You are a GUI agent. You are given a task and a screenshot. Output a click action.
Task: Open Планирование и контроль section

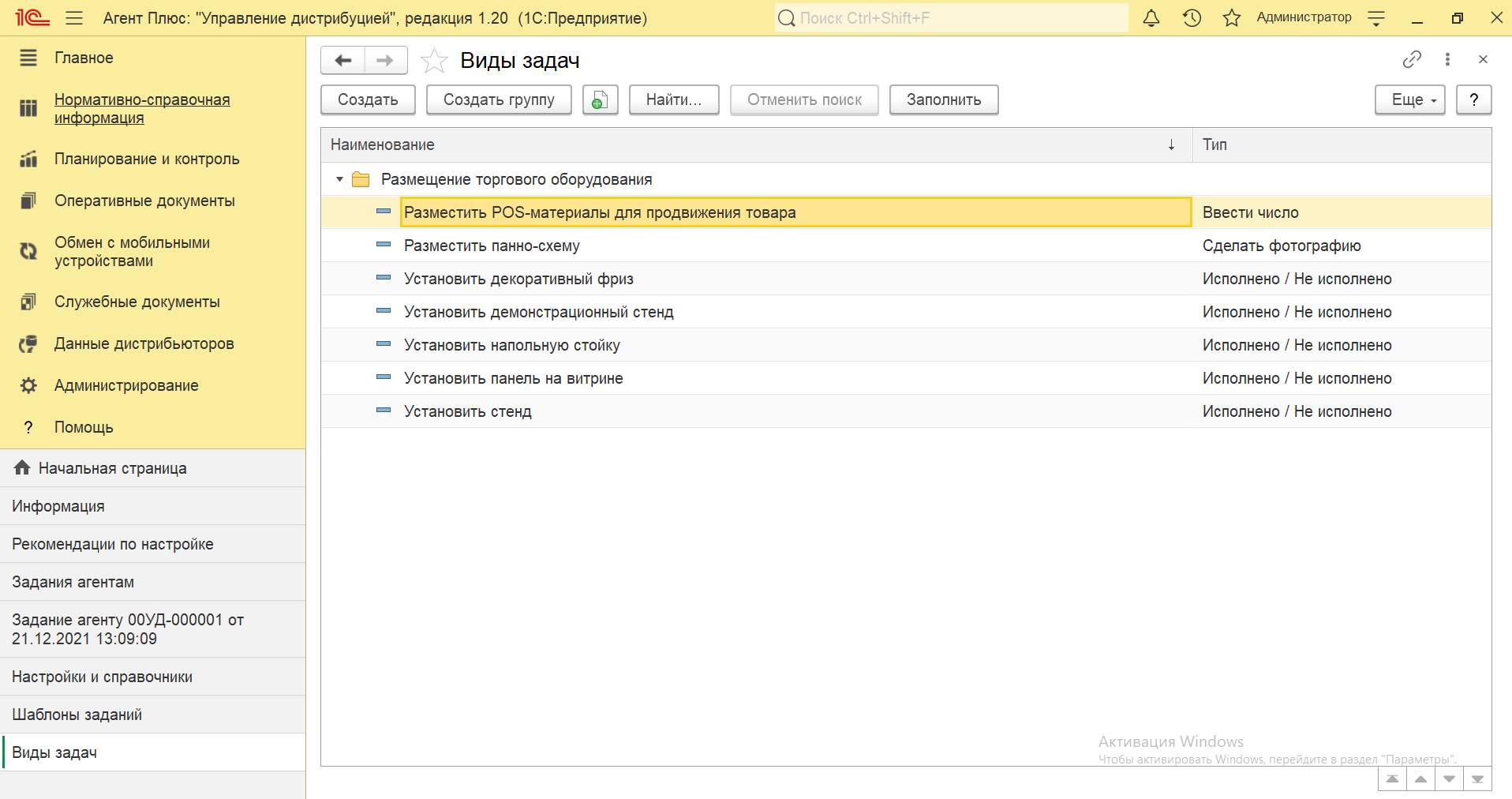(x=147, y=159)
